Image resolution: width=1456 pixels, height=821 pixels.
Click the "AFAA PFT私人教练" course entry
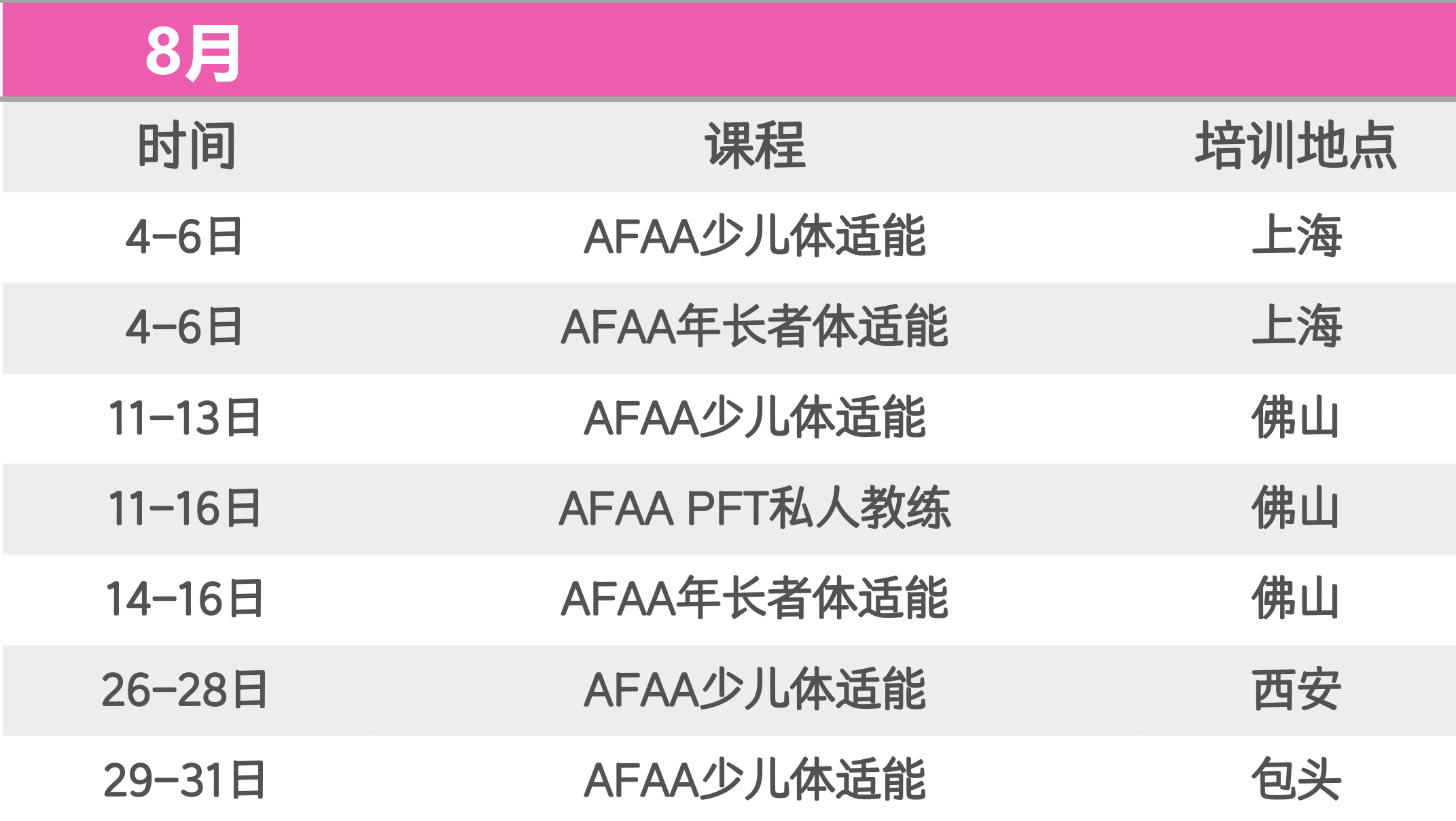coord(755,508)
